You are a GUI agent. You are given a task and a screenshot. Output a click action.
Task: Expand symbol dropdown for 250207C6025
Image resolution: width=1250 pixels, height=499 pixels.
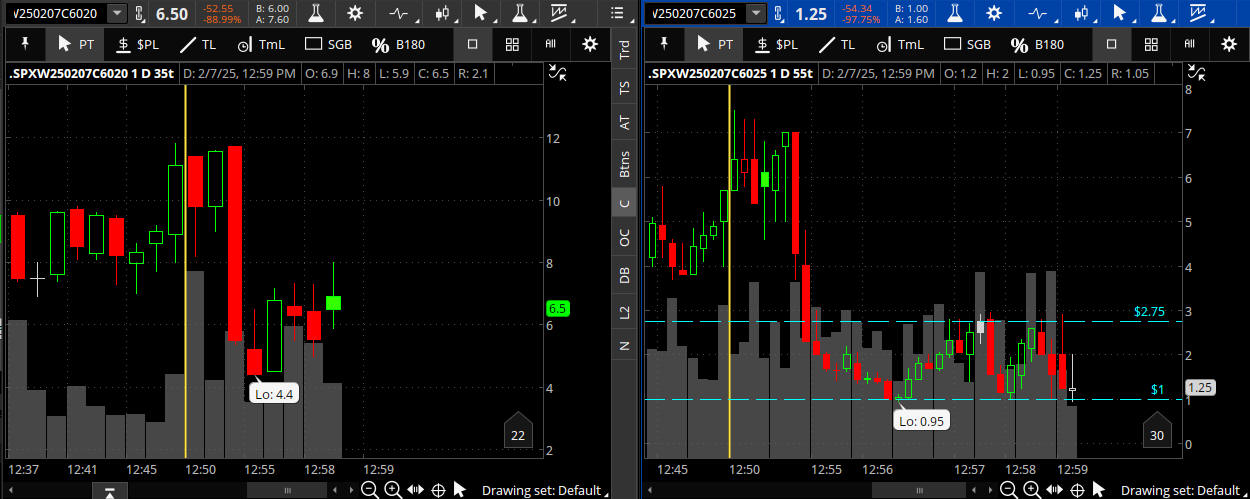click(x=756, y=13)
